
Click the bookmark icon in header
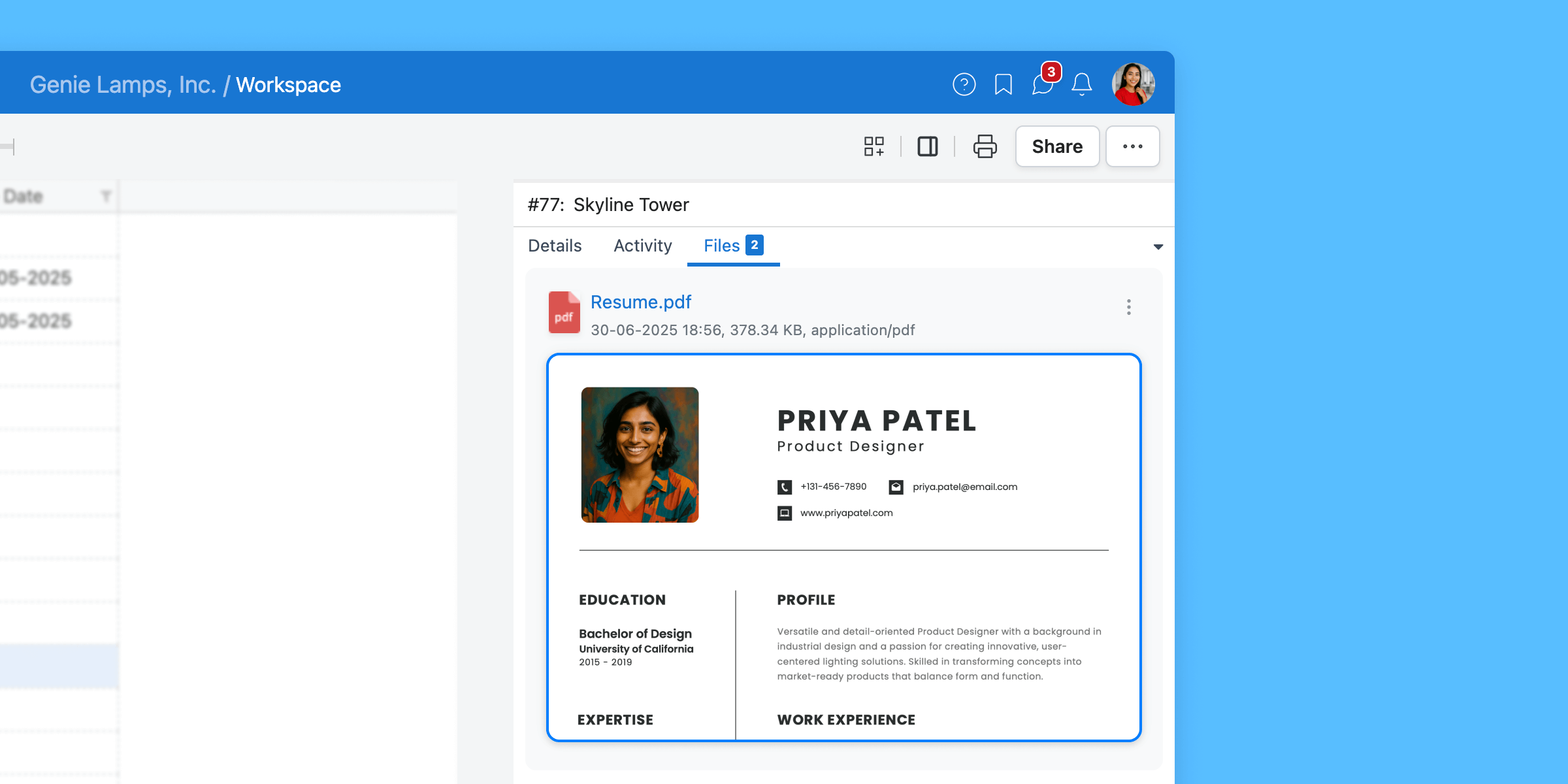[x=1003, y=84]
